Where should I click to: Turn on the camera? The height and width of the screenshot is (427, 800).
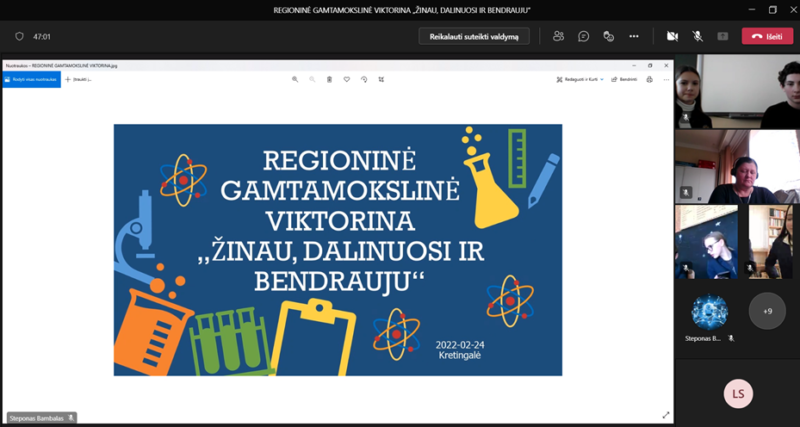(672, 36)
